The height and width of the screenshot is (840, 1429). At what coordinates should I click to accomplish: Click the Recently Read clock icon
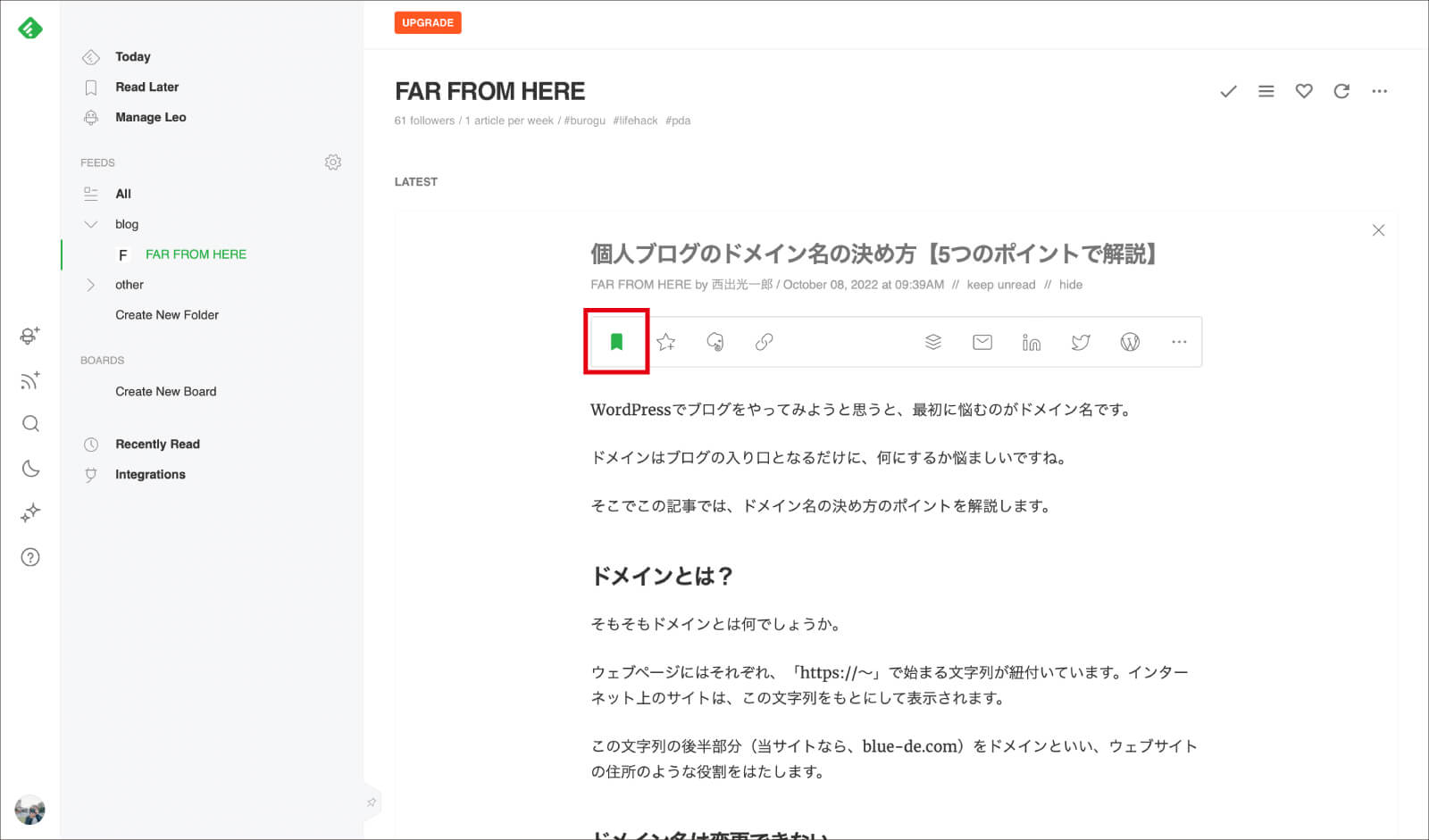tap(90, 445)
